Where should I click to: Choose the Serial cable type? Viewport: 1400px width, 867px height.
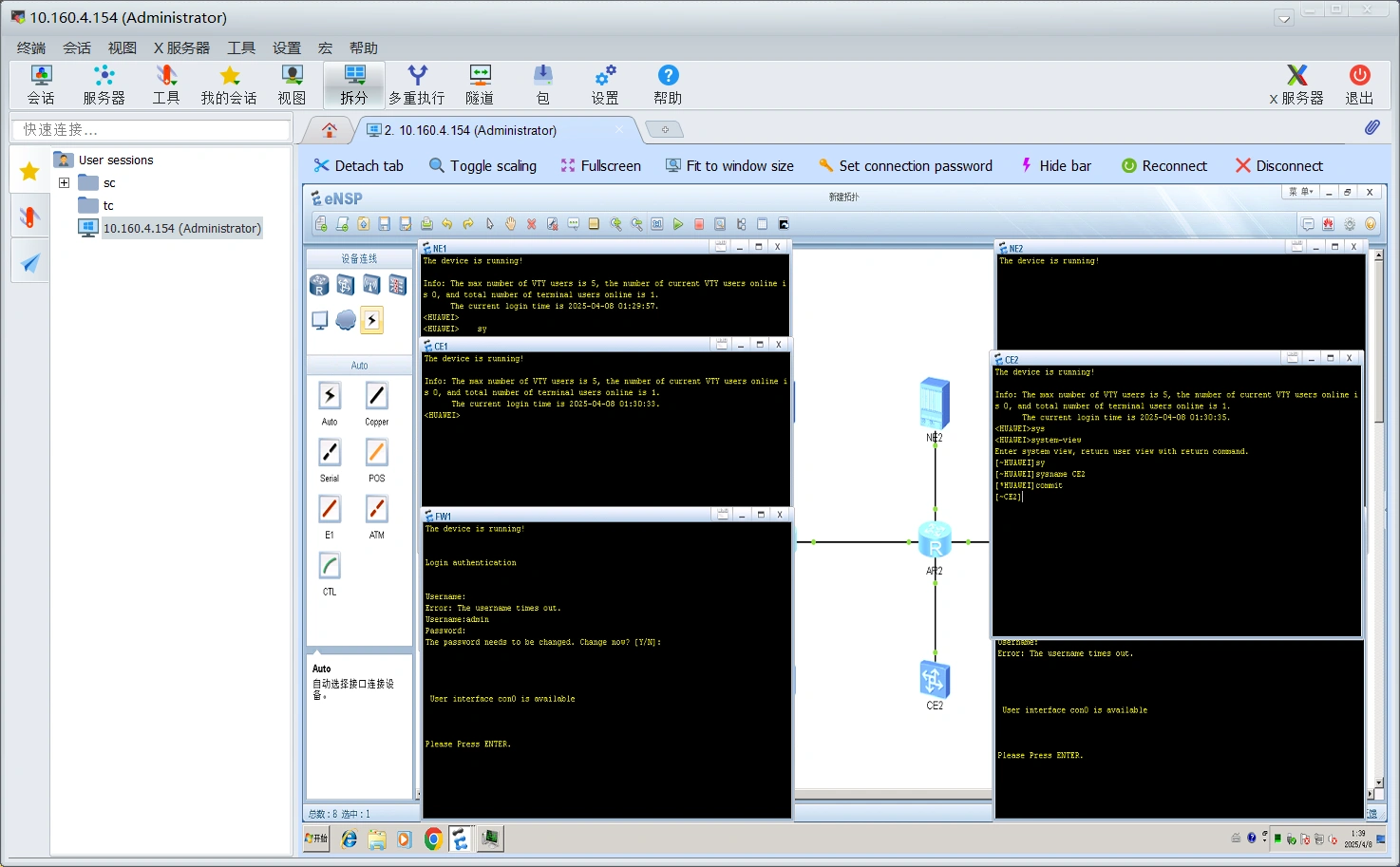[330, 452]
